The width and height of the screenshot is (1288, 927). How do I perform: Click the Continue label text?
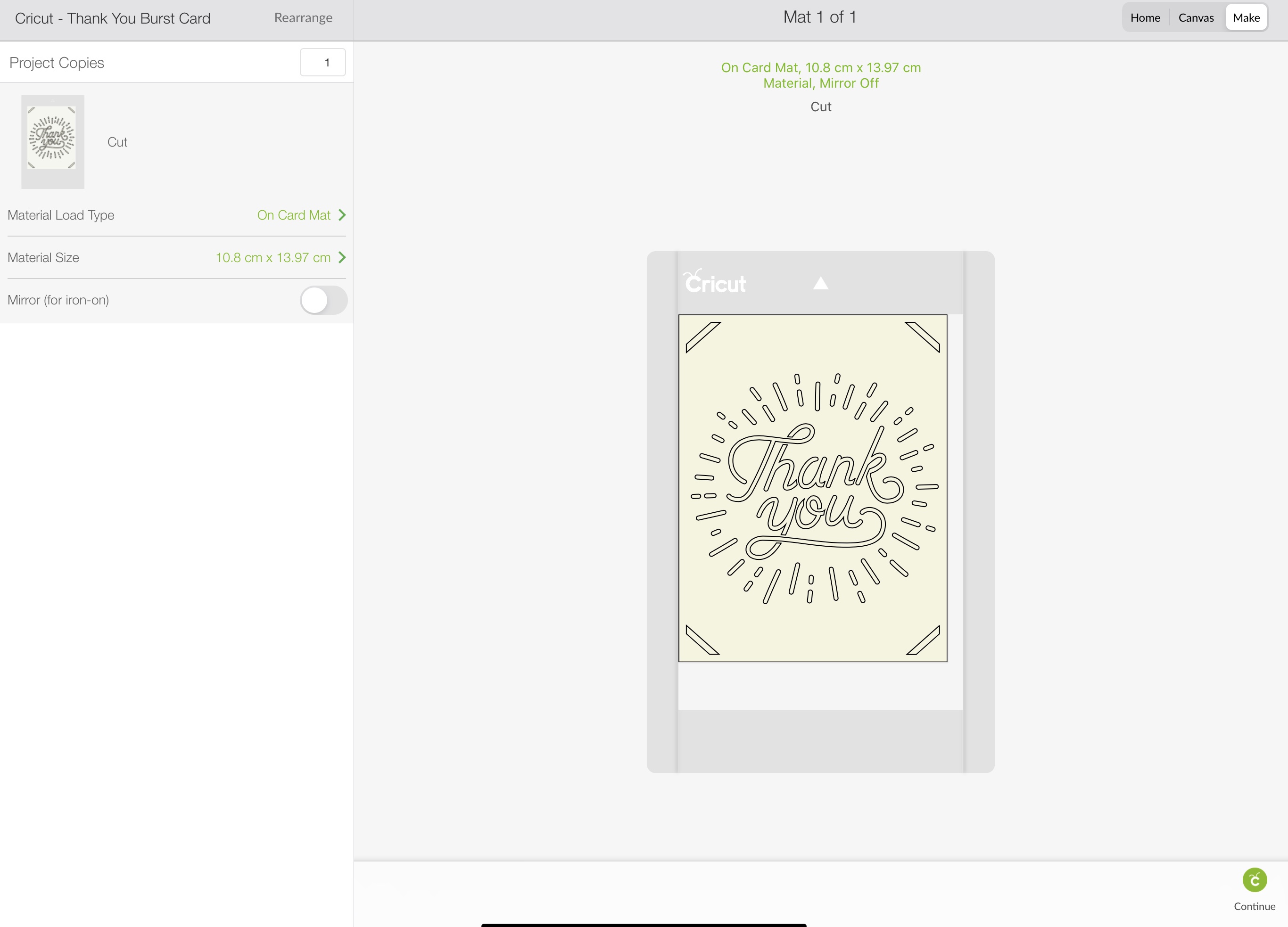1254,907
